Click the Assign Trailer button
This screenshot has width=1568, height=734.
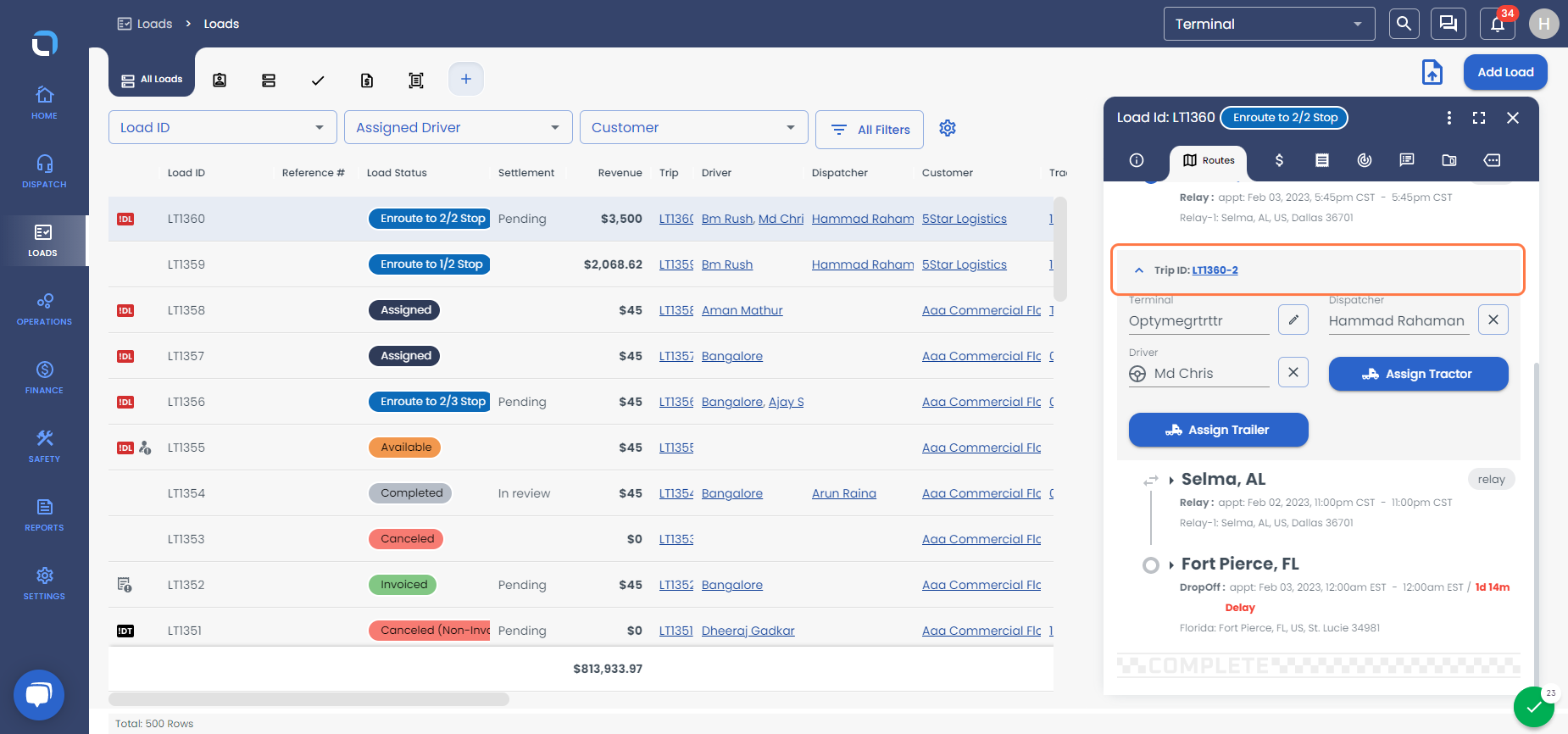click(1219, 430)
